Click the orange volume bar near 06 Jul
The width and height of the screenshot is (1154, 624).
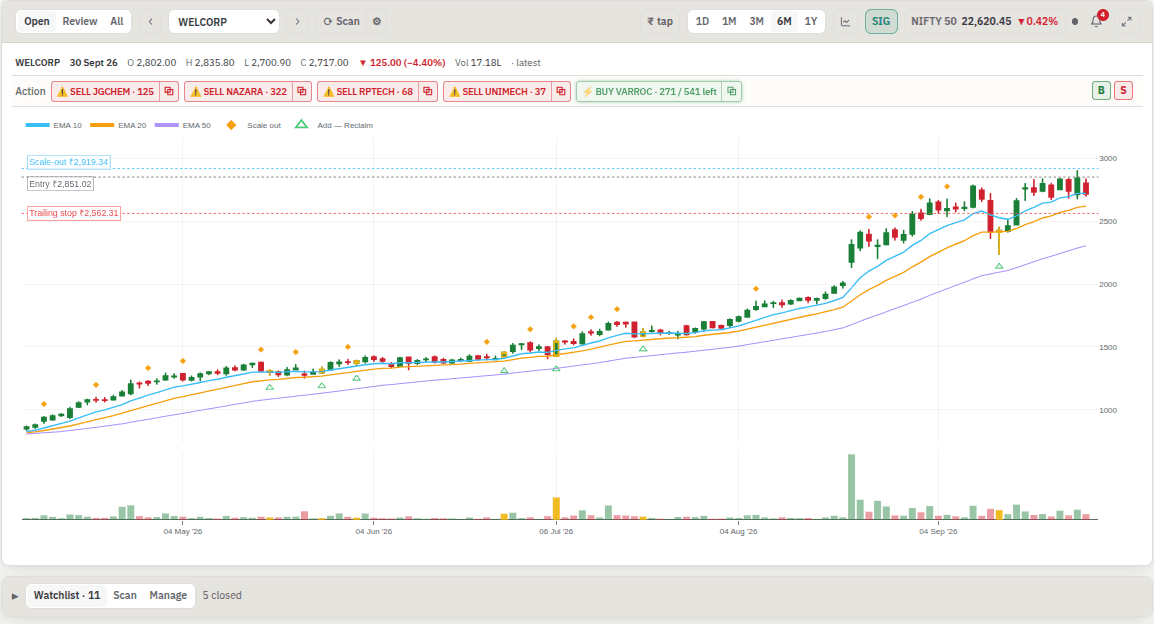(556, 508)
